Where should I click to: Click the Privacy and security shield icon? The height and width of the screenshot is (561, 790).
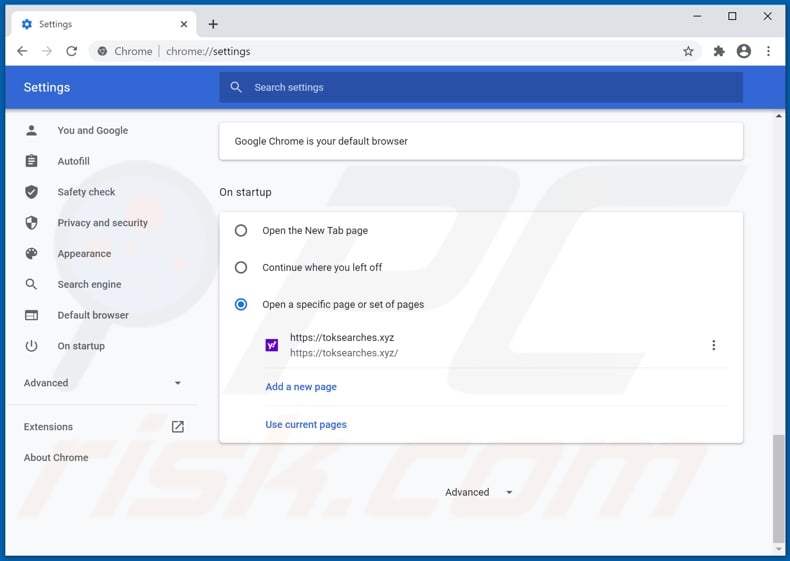point(31,223)
